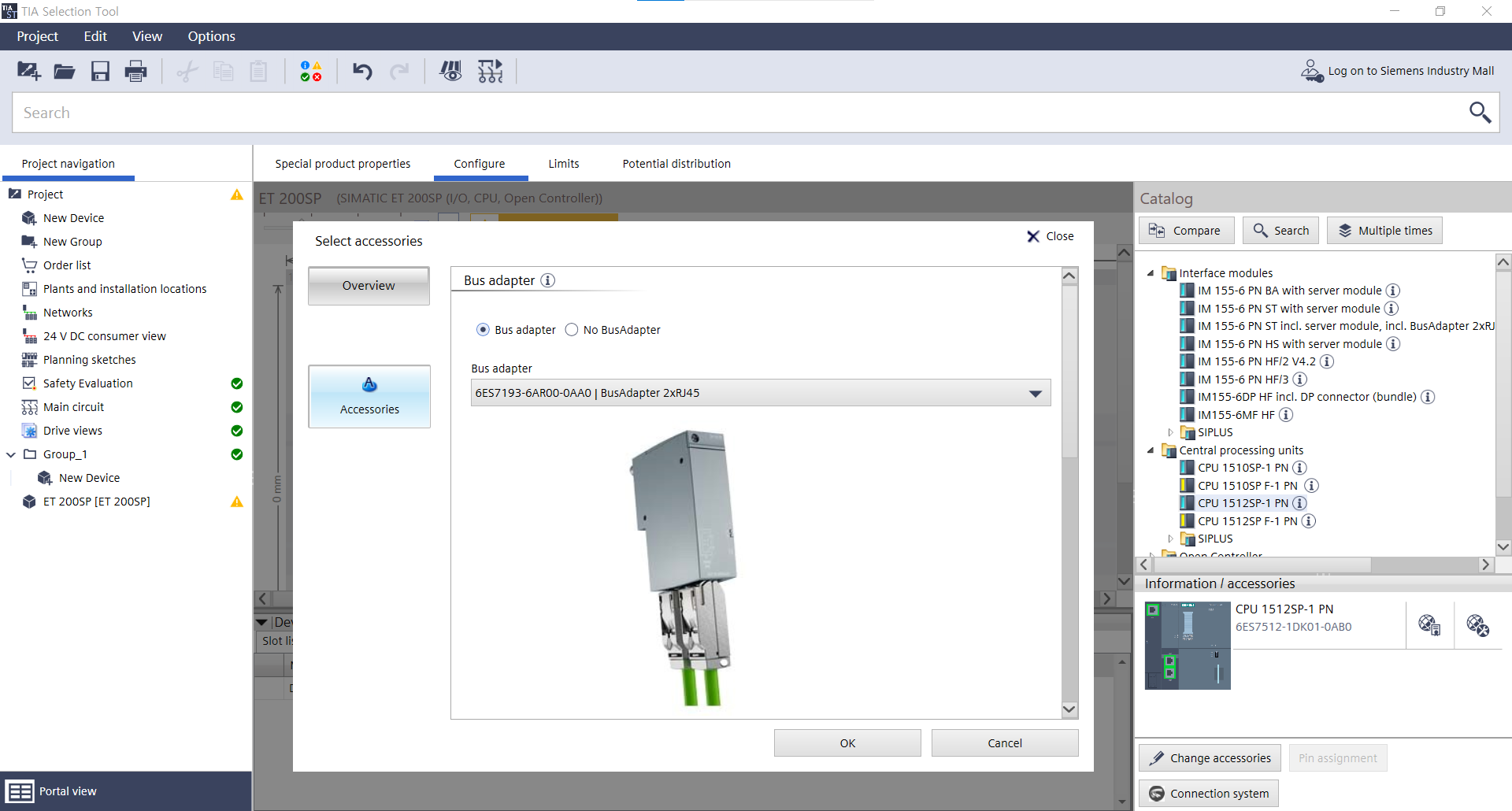Open Overview section in dialog
The width and height of the screenshot is (1512, 811).
369,286
